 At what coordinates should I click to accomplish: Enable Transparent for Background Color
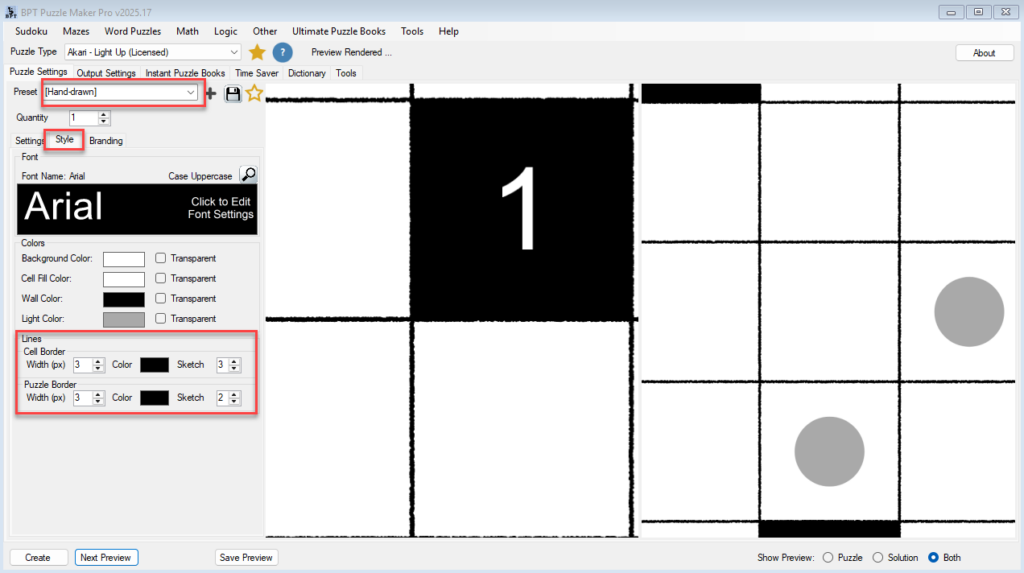(160, 259)
